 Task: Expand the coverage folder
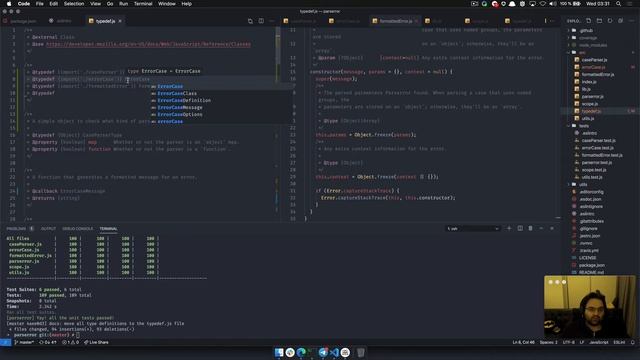pyautogui.click(x=588, y=38)
